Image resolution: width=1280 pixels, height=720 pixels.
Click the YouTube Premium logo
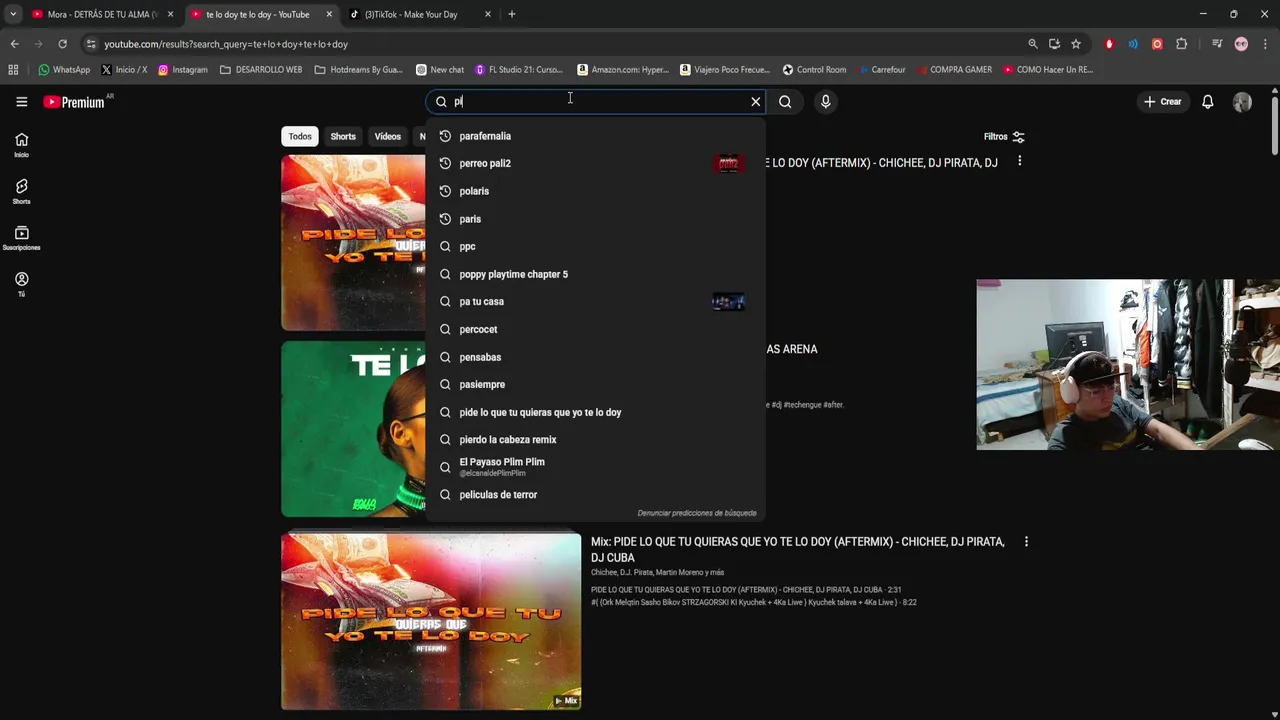tap(74, 102)
